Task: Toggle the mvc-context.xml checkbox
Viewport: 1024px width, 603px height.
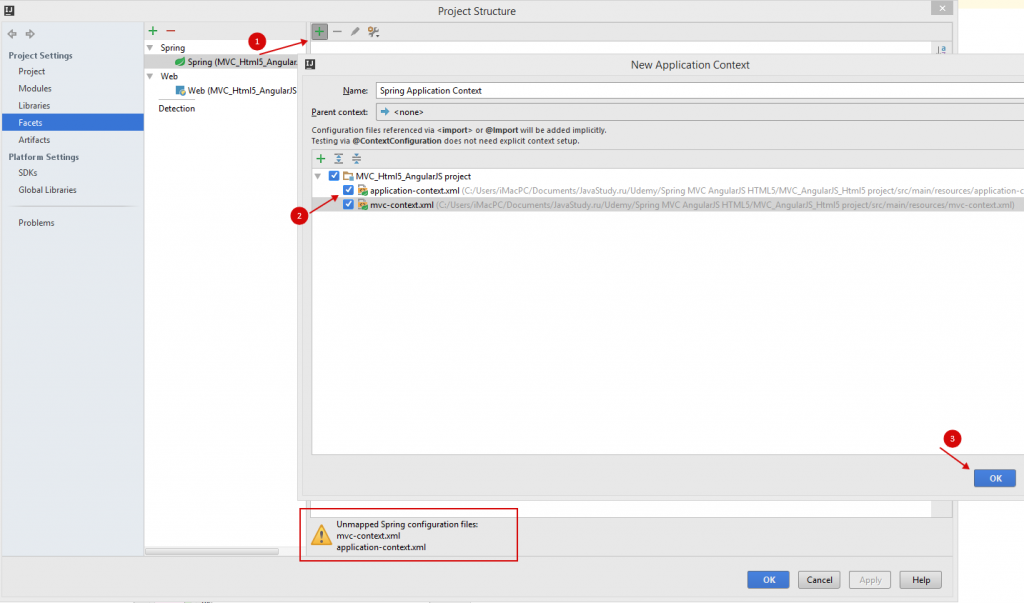Action: 348,205
